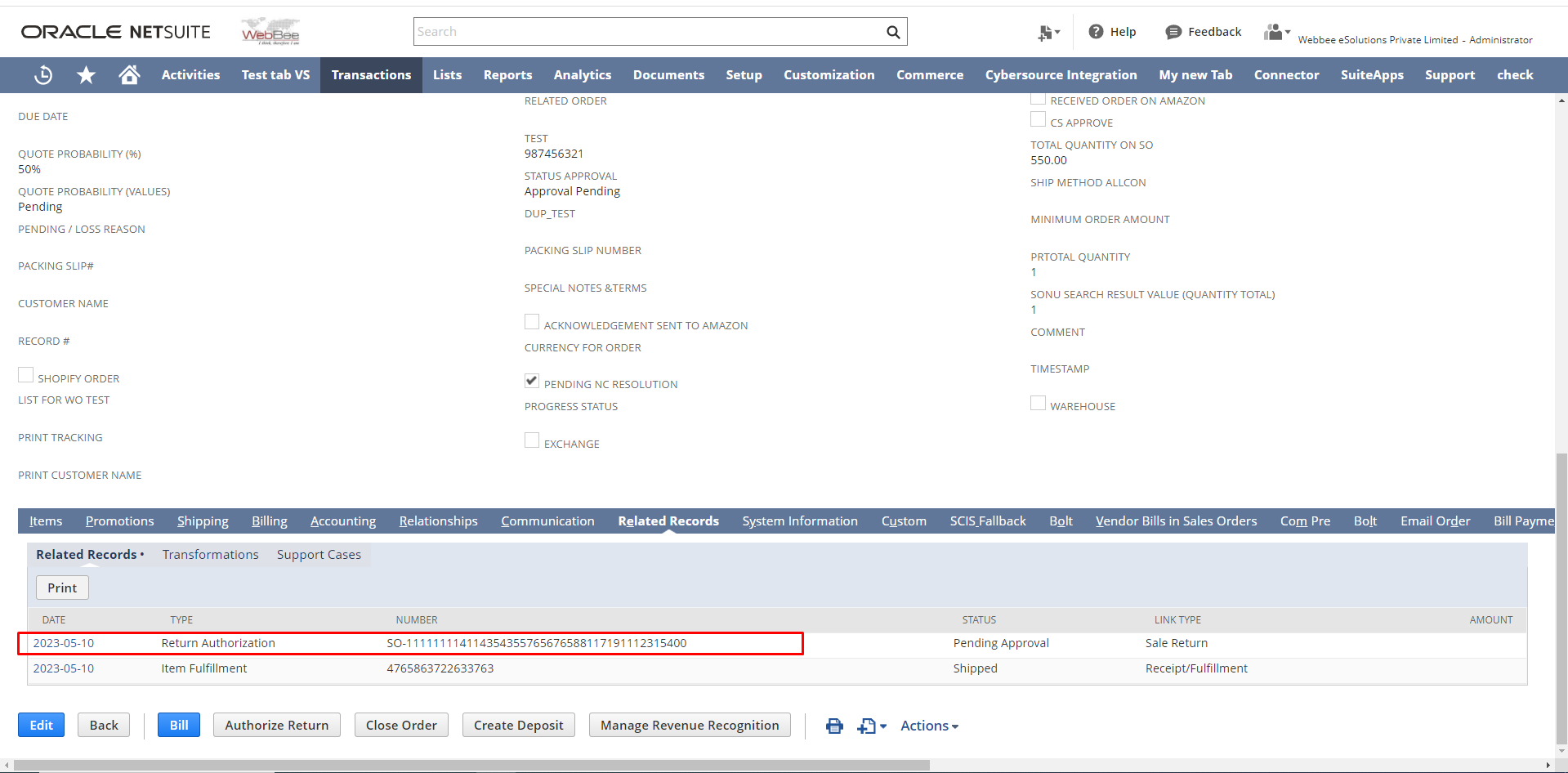Open the Reports menu
The width and height of the screenshot is (1568, 773).
pos(507,75)
